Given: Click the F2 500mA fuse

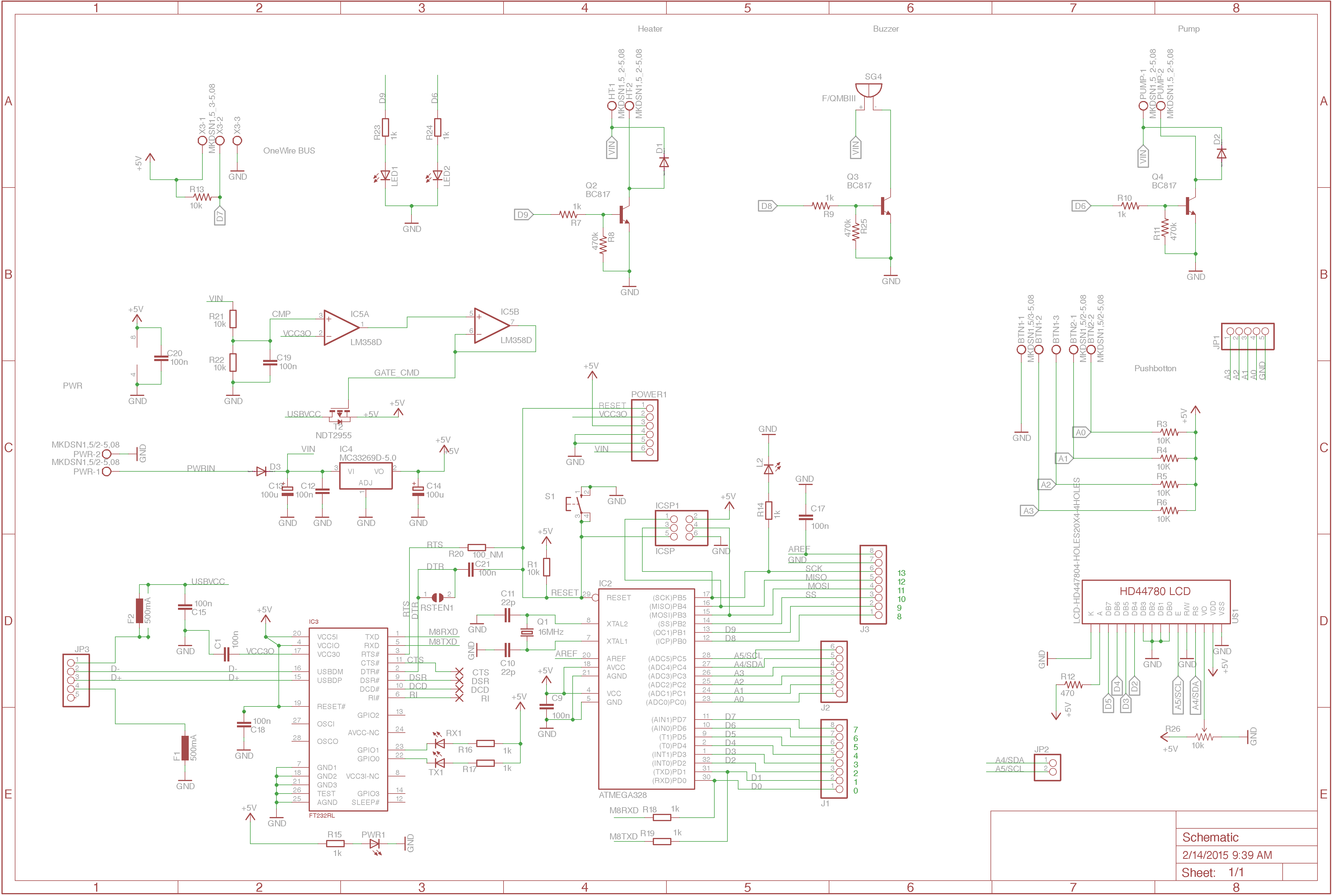Looking at the screenshot, I should pos(139,611).
